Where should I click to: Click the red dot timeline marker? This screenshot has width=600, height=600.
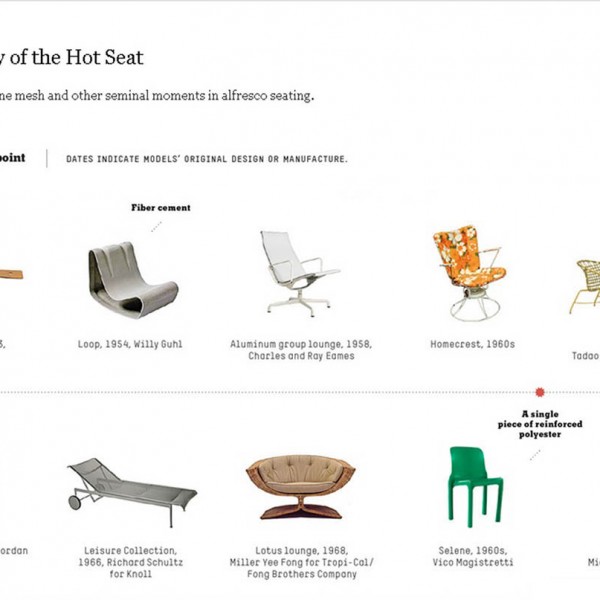540,392
